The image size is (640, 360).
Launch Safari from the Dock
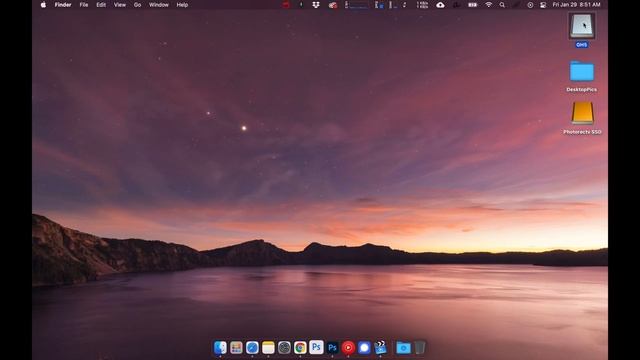252,347
